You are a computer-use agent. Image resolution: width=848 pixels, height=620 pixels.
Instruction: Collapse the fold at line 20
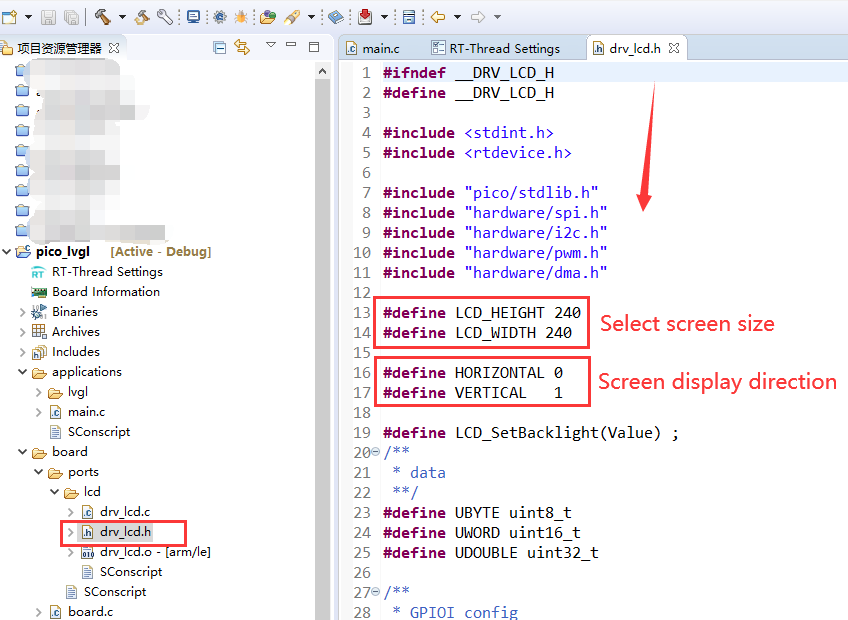(375, 452)
